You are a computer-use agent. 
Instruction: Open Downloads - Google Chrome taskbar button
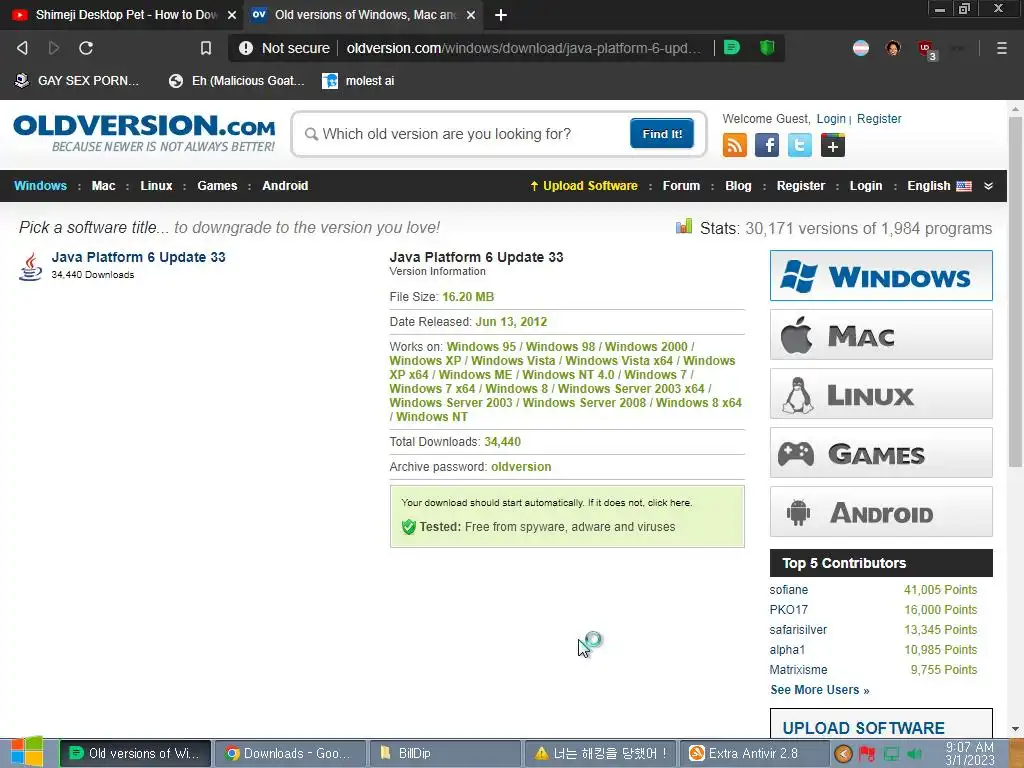point(289,753)
